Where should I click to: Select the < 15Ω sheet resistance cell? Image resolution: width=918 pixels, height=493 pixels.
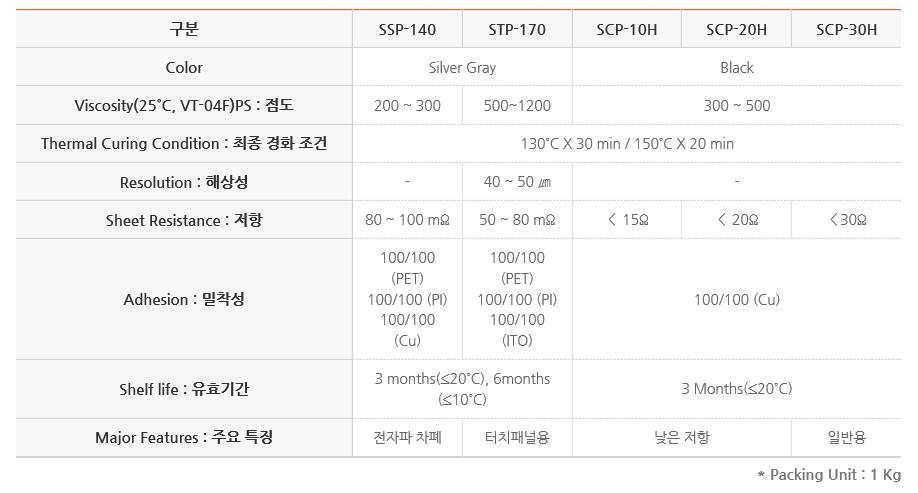coord(626,220)
